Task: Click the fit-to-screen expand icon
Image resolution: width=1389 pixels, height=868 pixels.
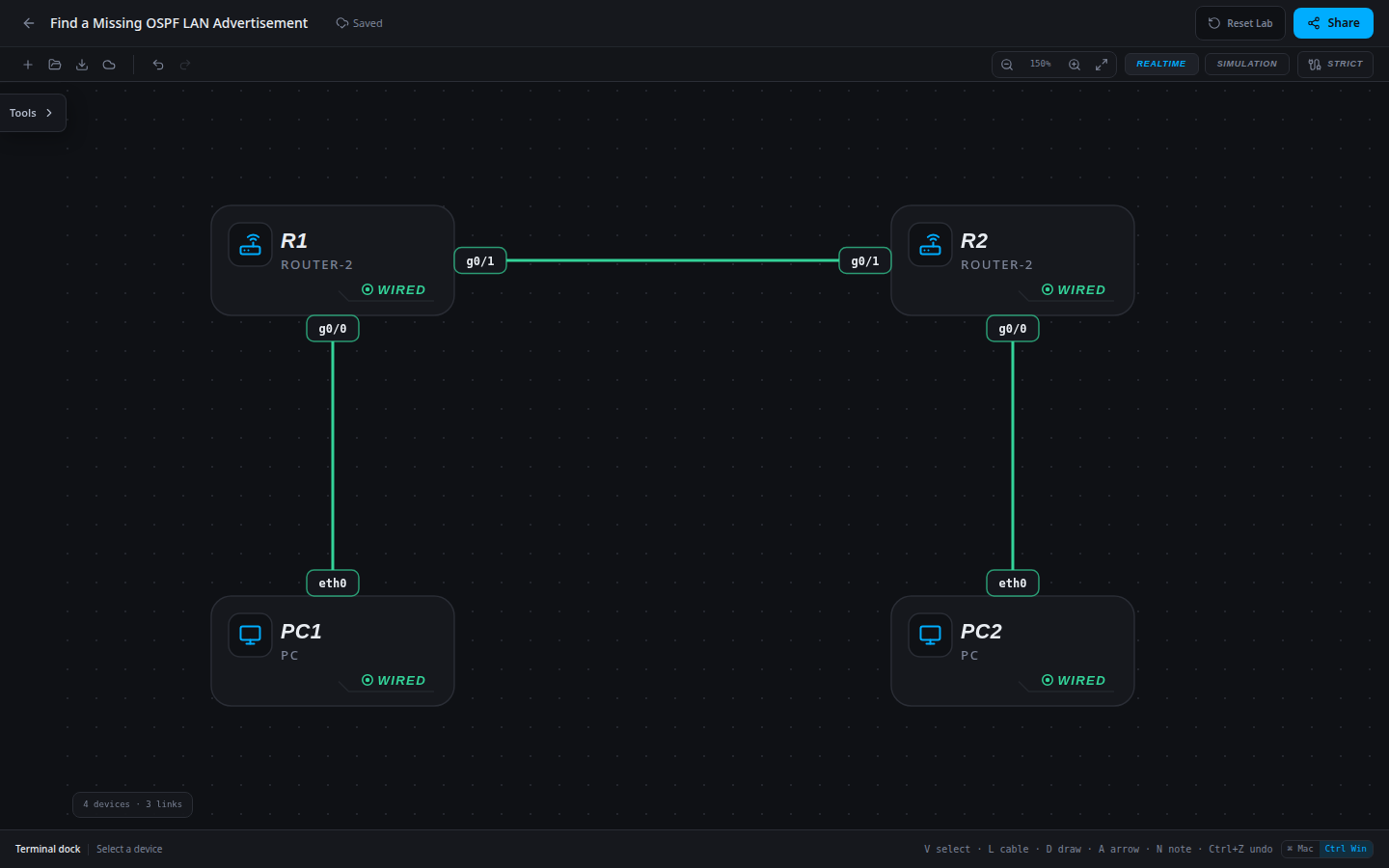Action: tap(1102, 65)
